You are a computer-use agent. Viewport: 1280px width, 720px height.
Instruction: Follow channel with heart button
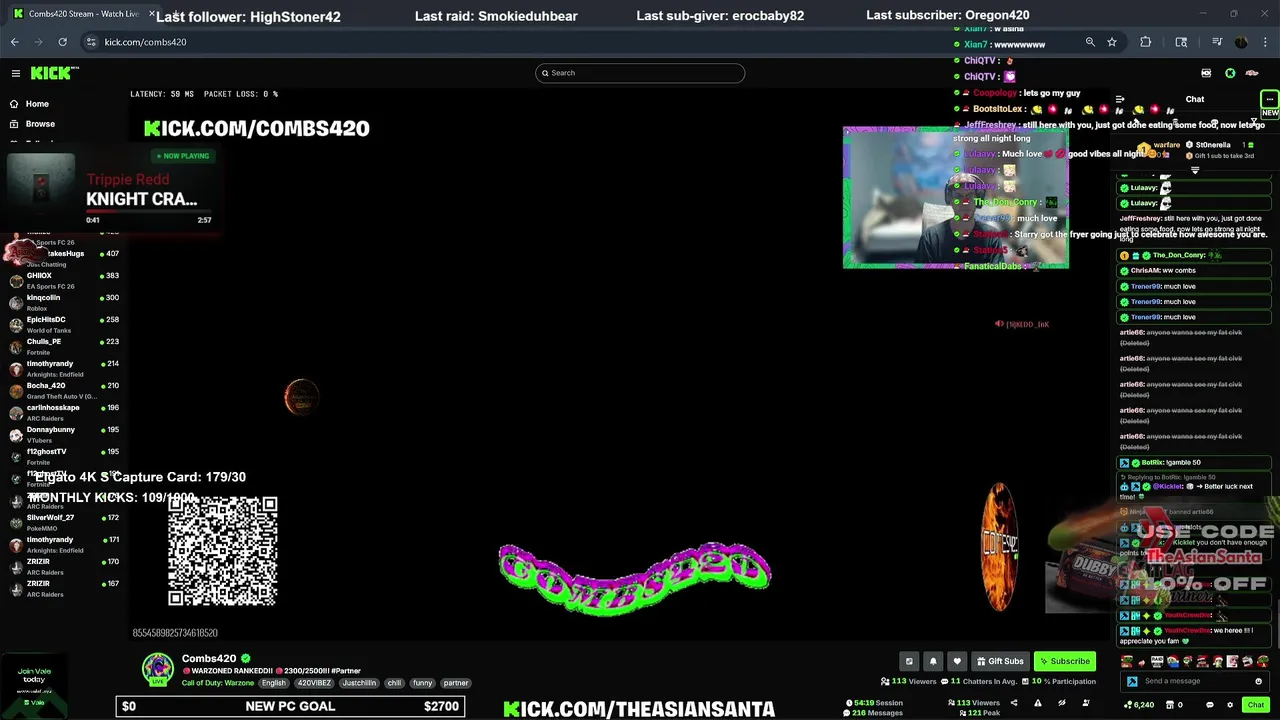[957, 661]
